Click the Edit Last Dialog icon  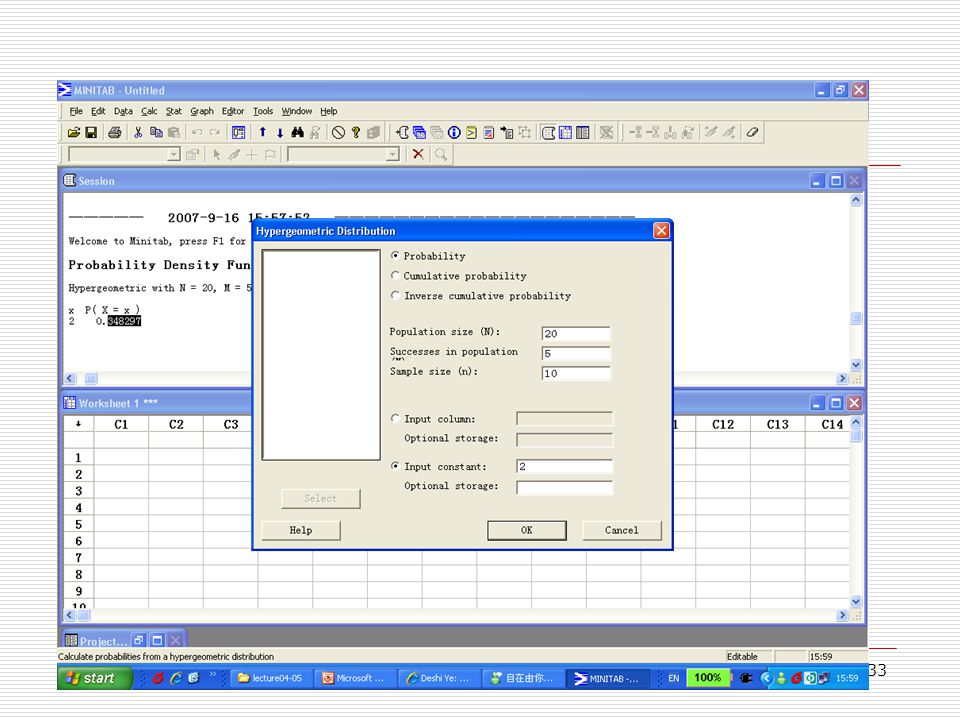click(239, 132)
